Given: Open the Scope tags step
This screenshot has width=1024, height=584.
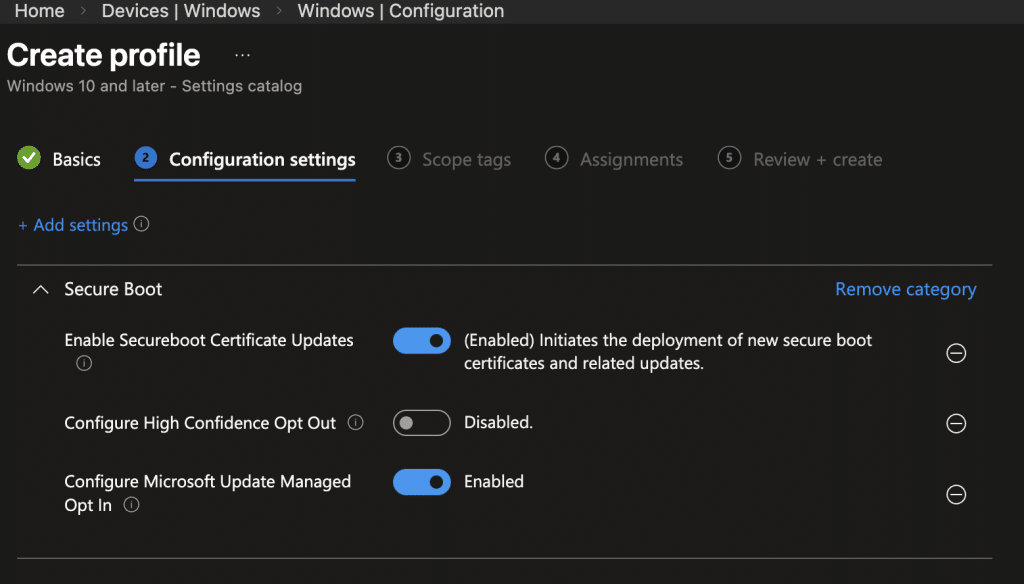Looking at the screenshot, I should (449, 160).
